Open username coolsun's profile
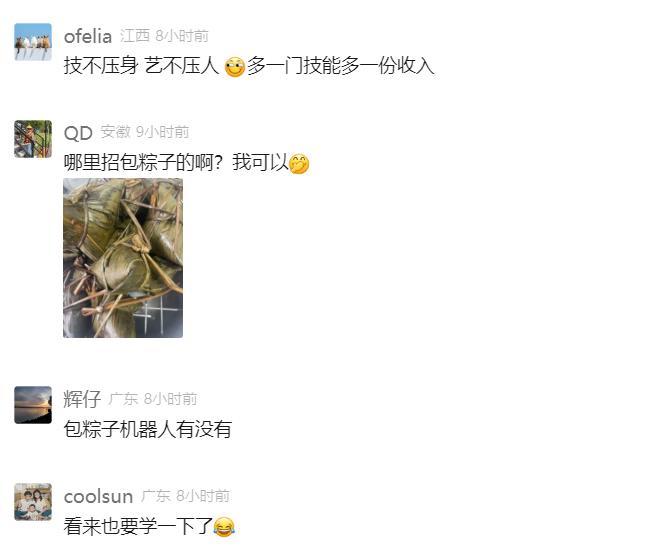This screenshot has height=549, width=662. pos(98,496)
